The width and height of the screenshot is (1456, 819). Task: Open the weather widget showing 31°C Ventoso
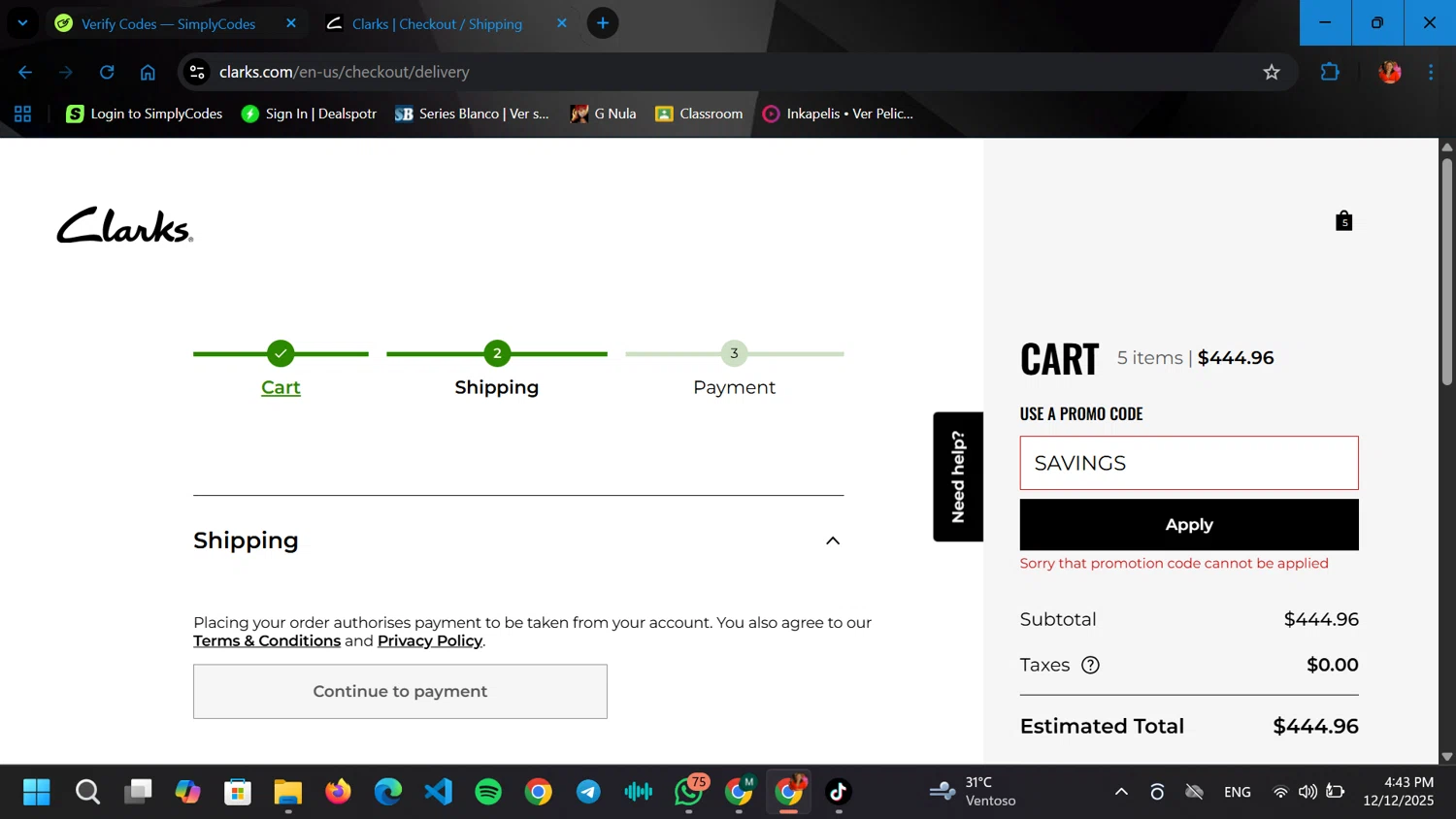pos(973,792)
